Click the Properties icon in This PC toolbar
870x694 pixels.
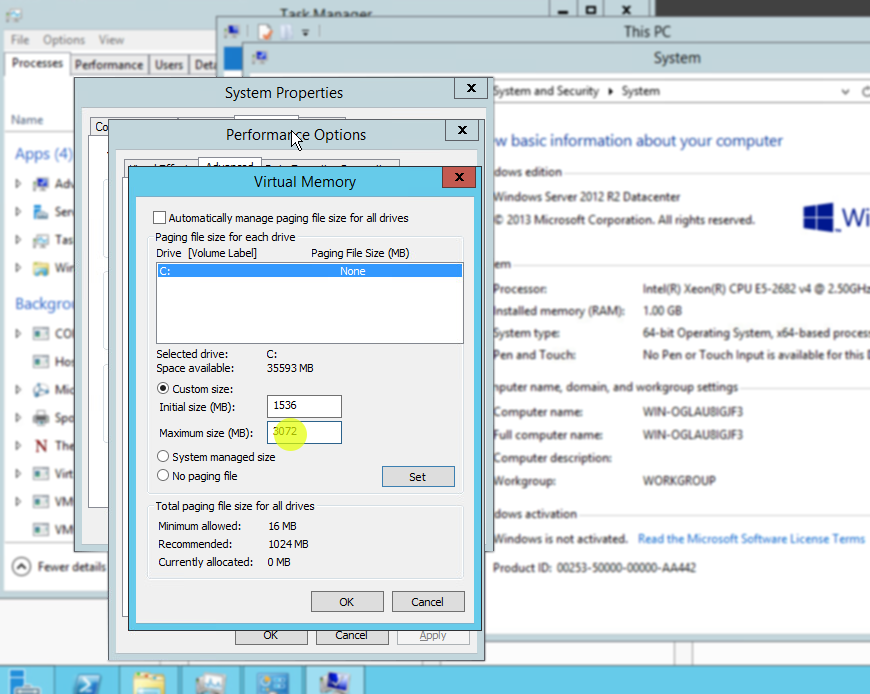click(x=265, y=32)
